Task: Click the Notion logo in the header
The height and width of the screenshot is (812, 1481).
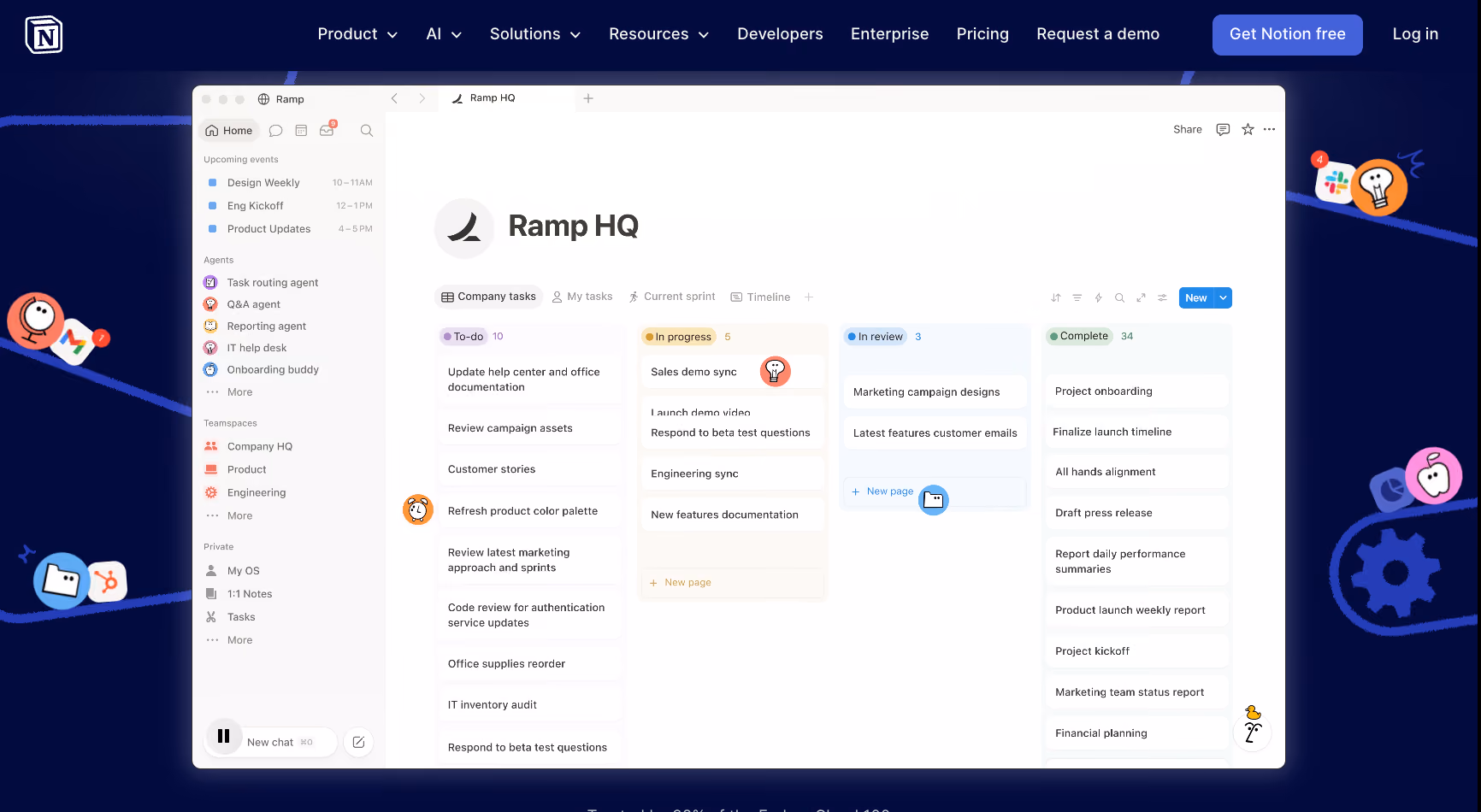Action: (44, 34)
